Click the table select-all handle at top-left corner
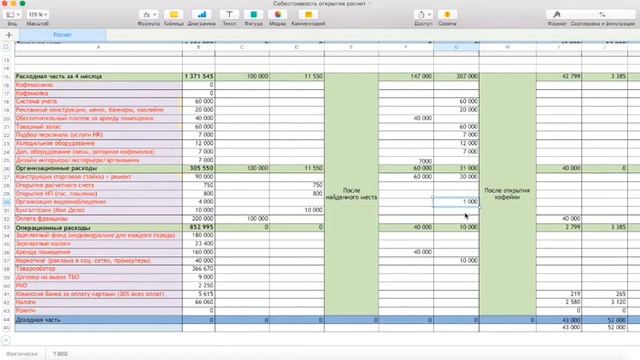This screenshot has height=360, width=640. pos(6,47)
